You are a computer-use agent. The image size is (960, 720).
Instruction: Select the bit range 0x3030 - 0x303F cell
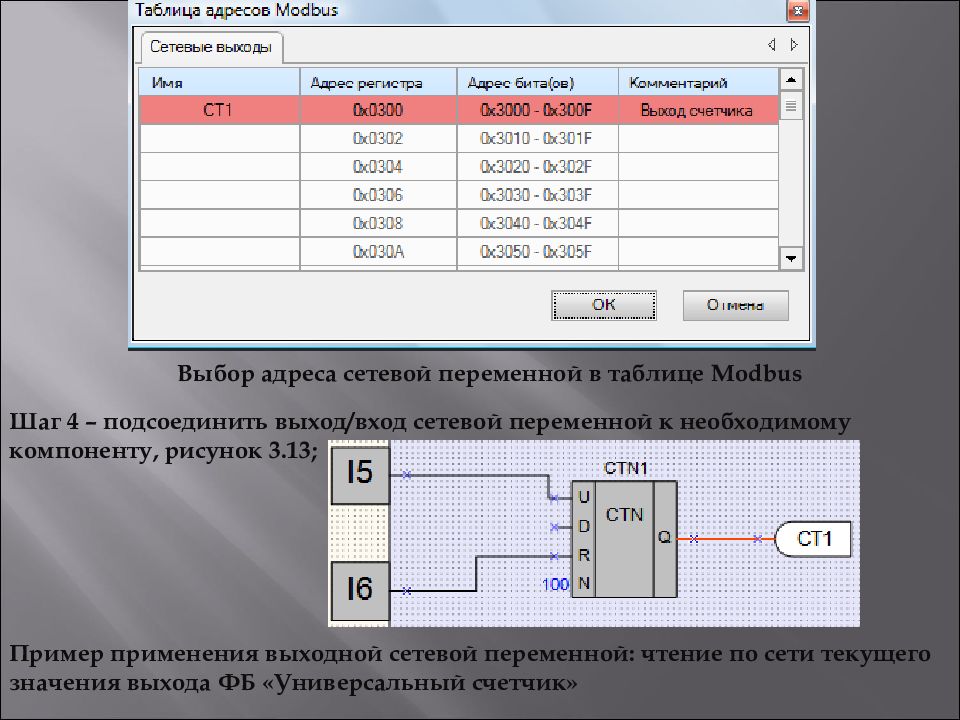pyautogui.click(x=536, y=194)
